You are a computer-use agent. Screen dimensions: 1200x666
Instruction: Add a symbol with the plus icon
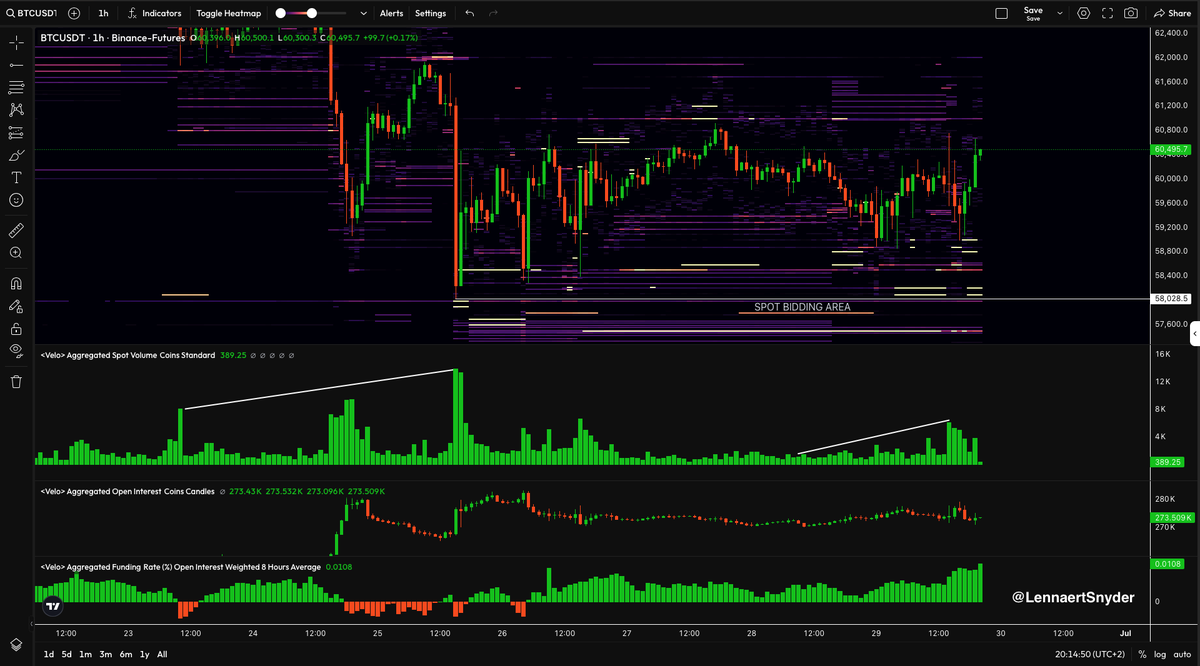point(74,13)
